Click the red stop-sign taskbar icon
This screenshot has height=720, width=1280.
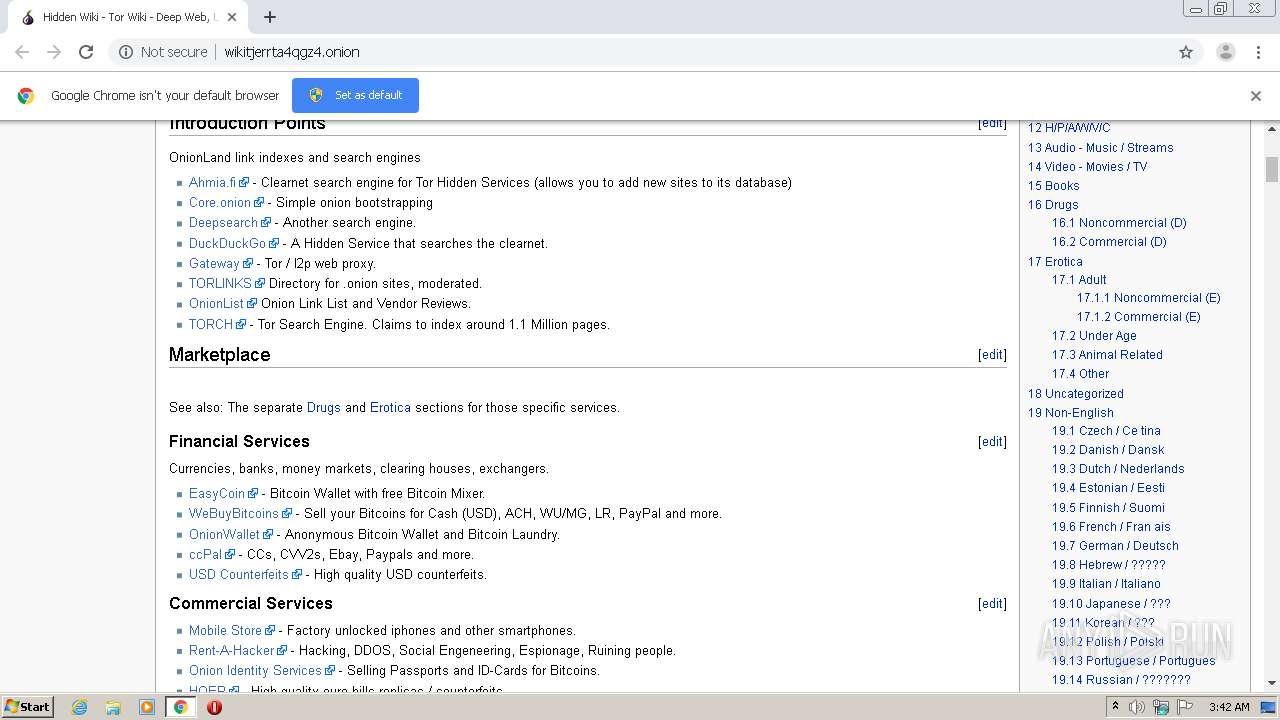214,707
